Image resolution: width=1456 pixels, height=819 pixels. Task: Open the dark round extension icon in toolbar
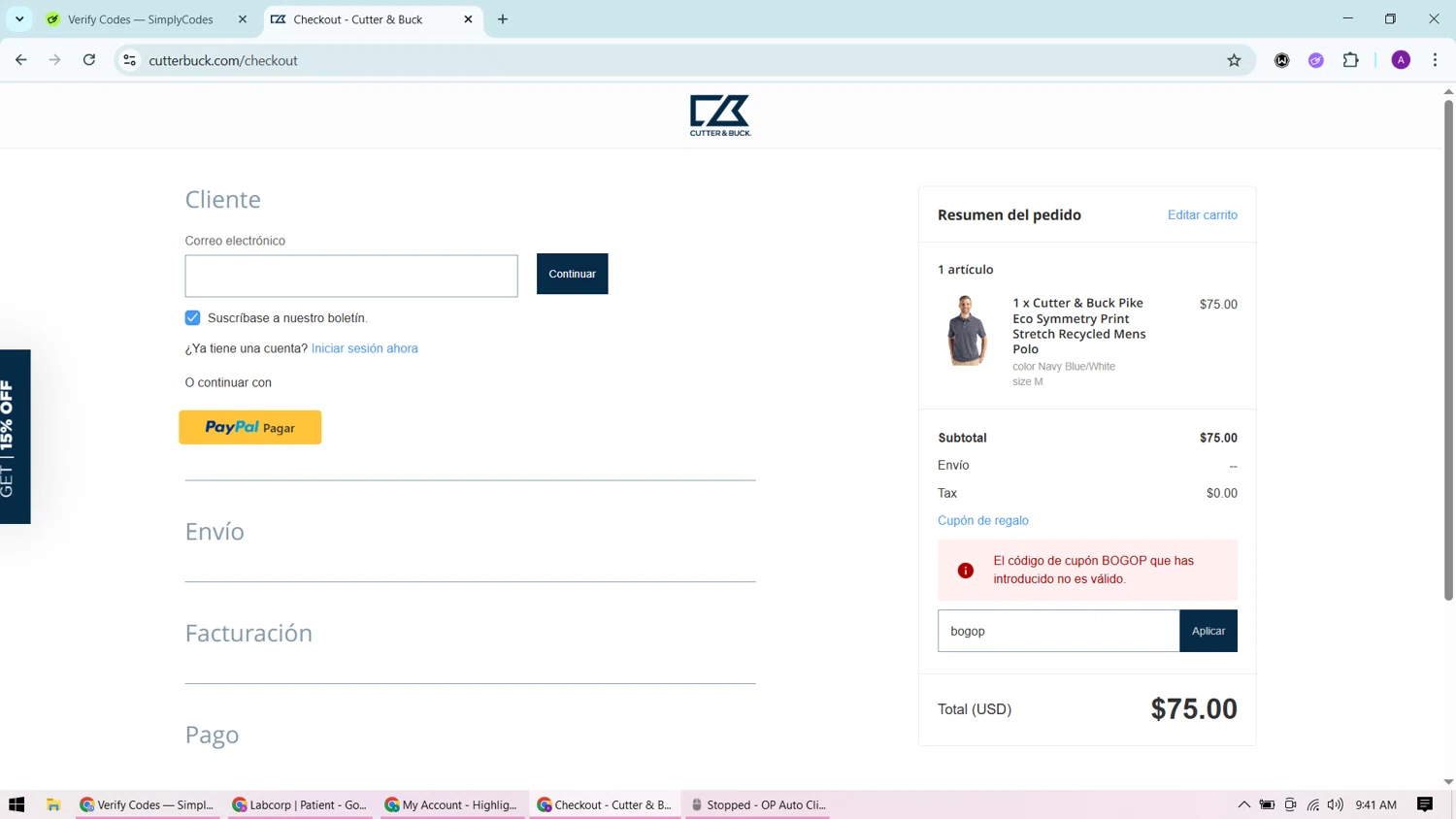(x=1281, y=60)
